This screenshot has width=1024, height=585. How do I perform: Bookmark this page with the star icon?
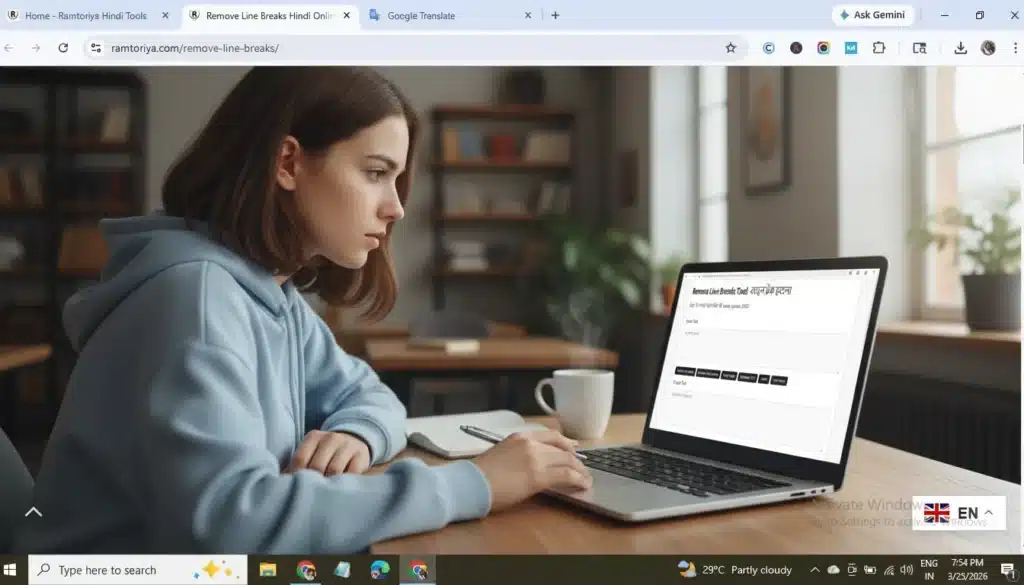tap(731, 48)
